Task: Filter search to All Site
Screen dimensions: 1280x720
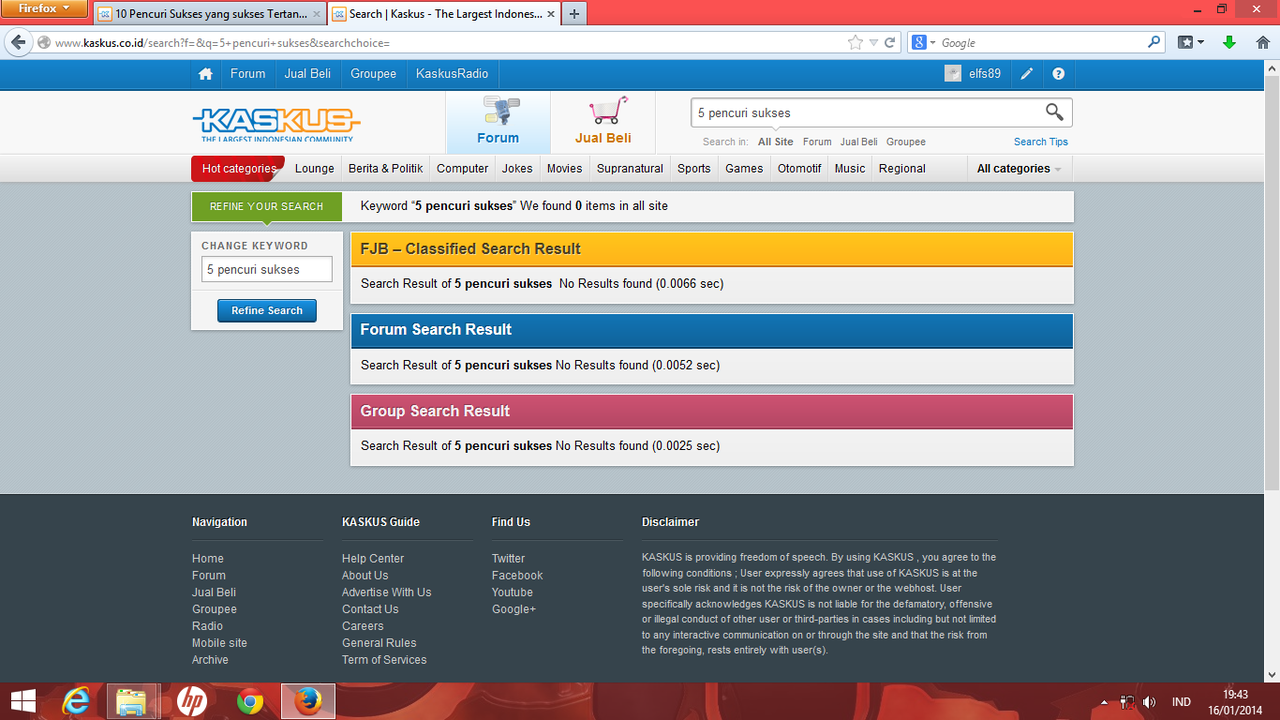Action: tap(776, 142)
